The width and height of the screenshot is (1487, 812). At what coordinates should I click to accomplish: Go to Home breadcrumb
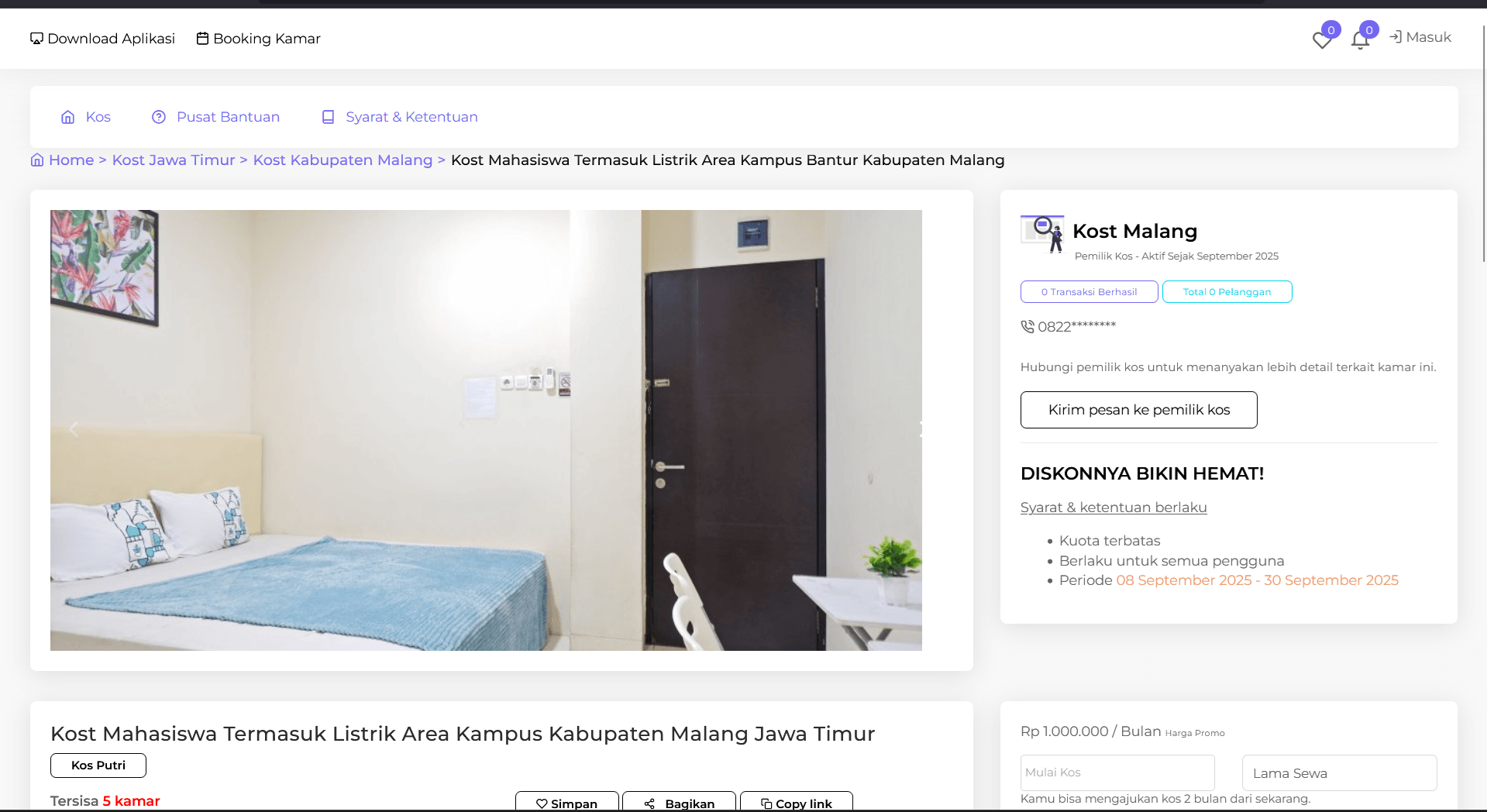[x=71, y=160]
